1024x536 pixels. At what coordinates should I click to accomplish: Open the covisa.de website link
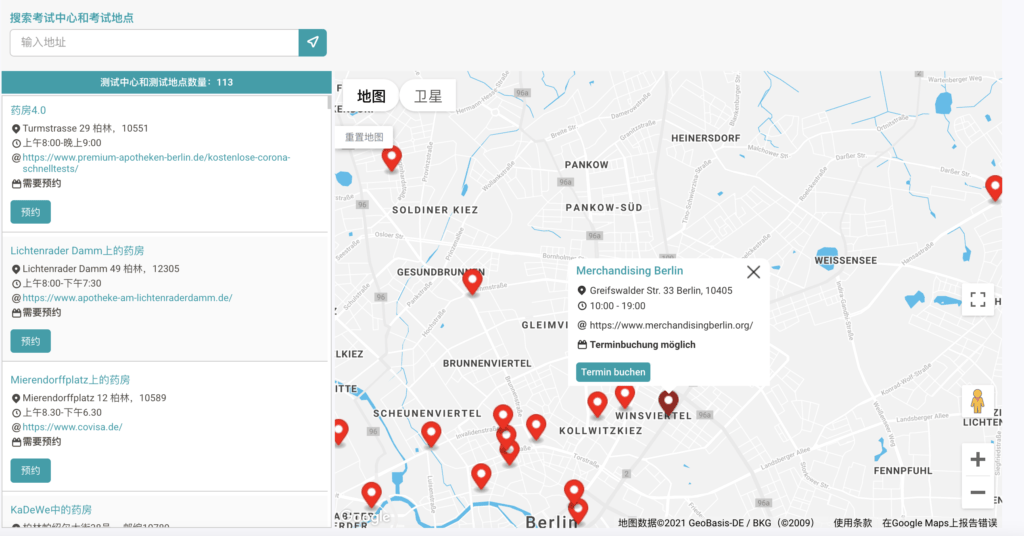tap(72, 427)
